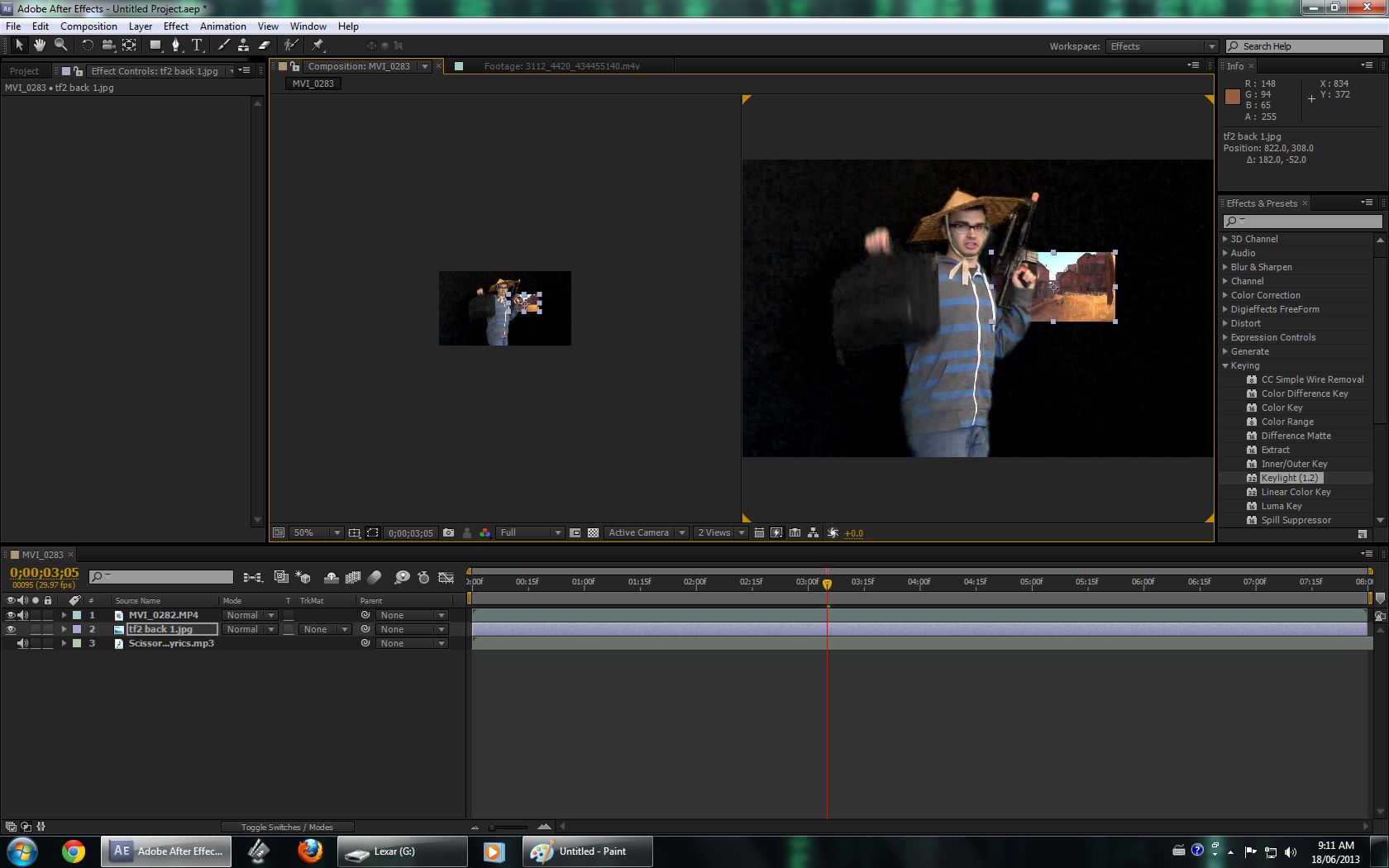
Task: Toggle Pixel Aspect Ratio Correction button
Action: (x=759, y=533)
